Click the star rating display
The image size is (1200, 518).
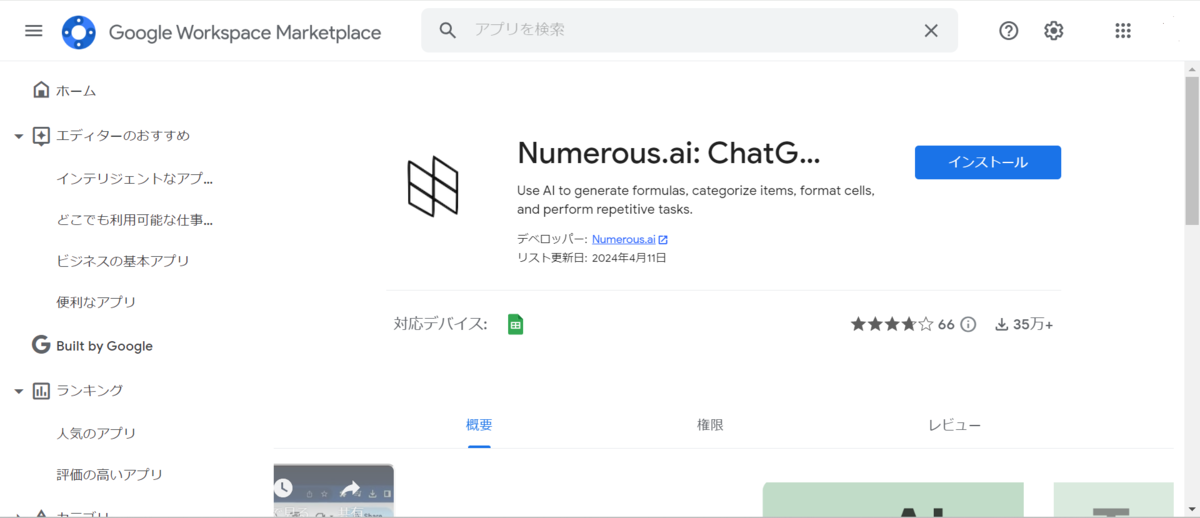point(892,325)
